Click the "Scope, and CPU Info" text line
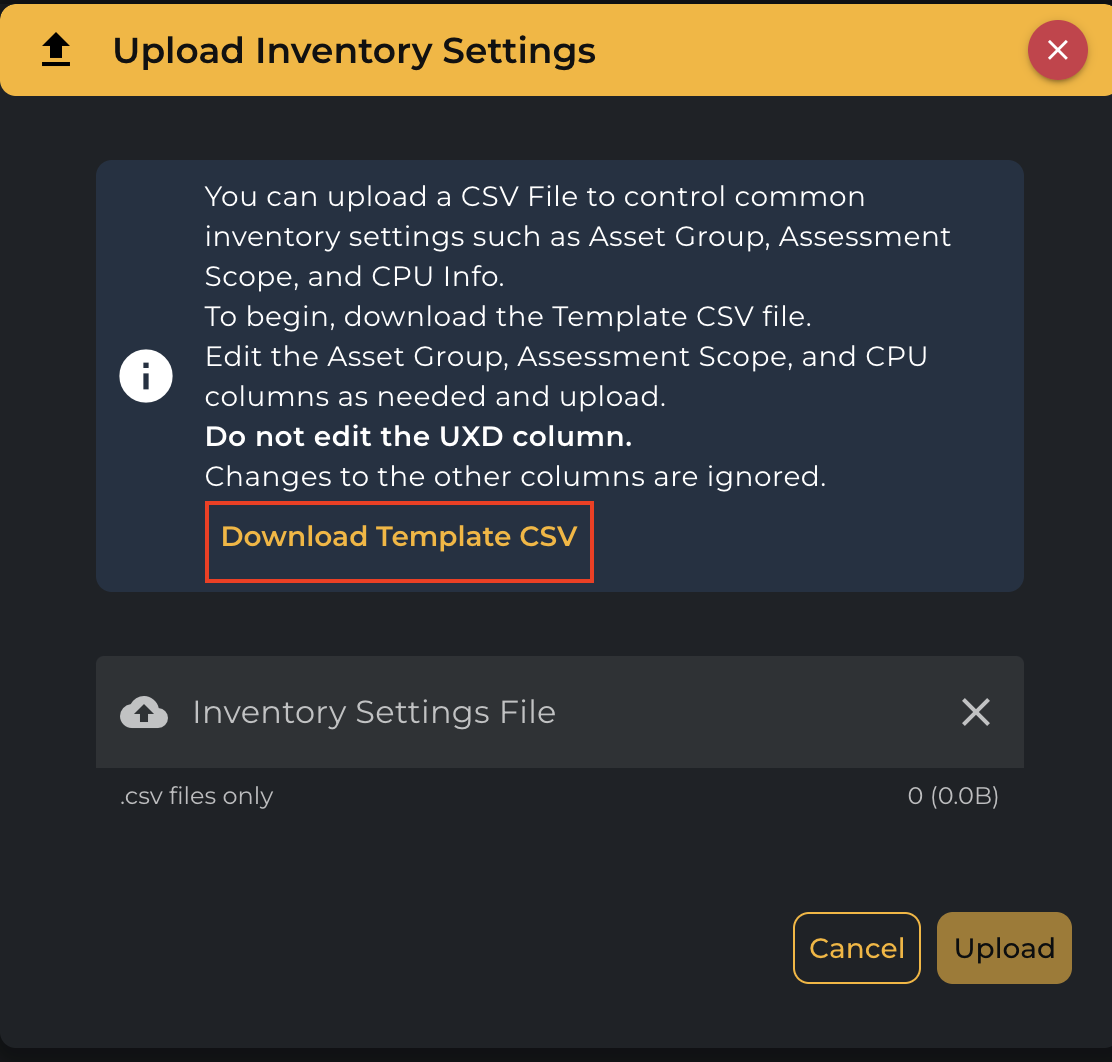The height and width of the screenshot is (1062, 1112). [352, 277]
